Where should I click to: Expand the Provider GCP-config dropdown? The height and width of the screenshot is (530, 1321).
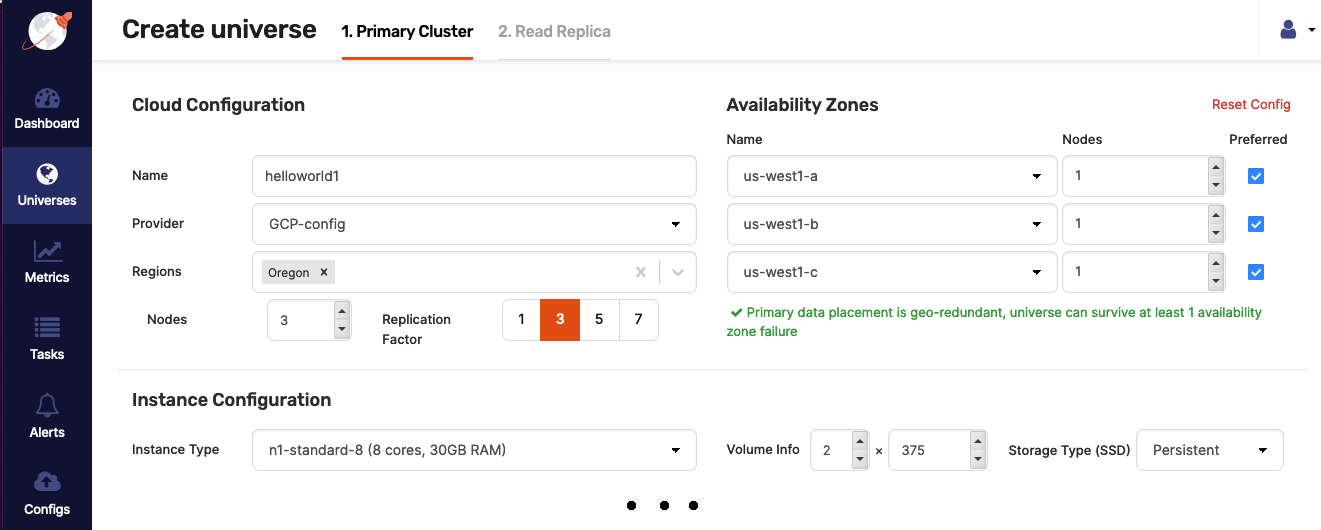[474, 224]
